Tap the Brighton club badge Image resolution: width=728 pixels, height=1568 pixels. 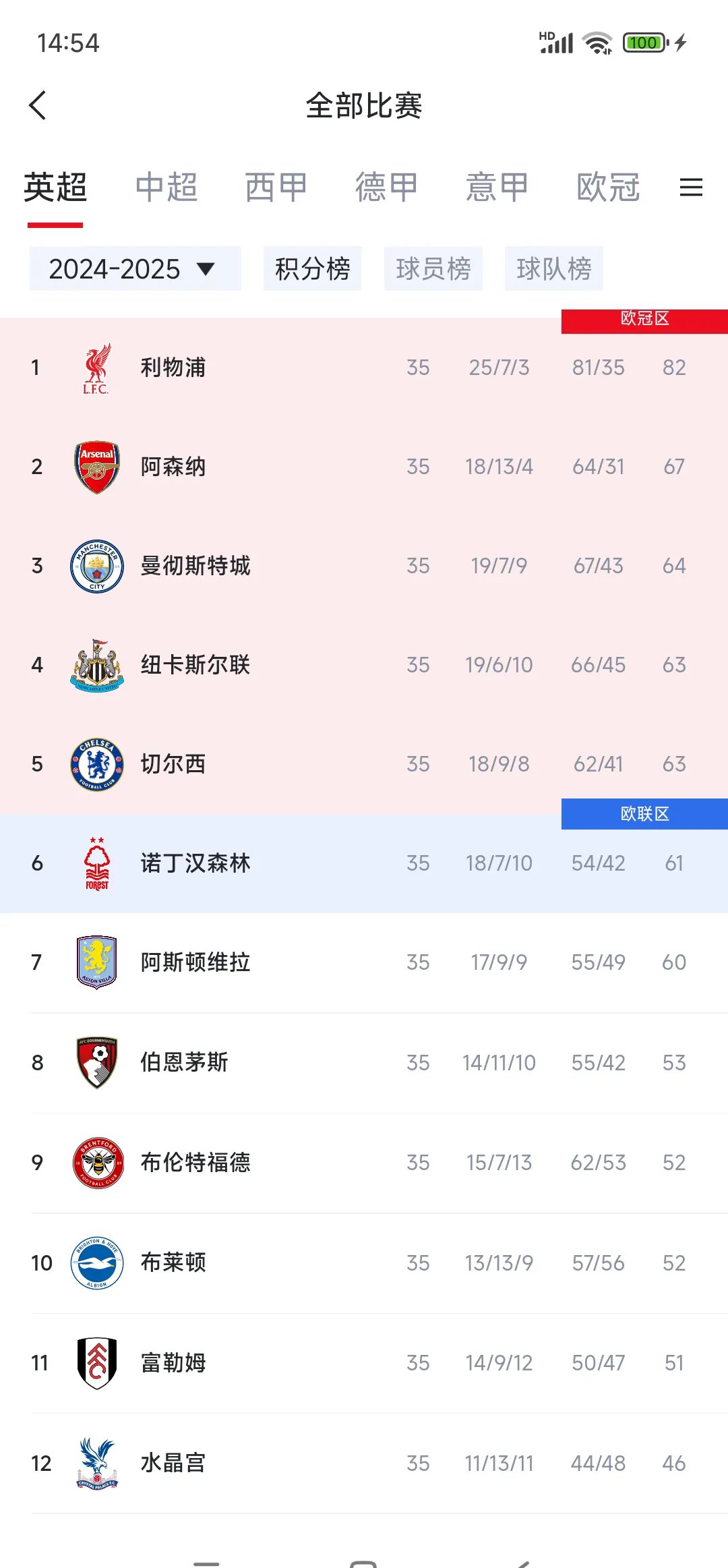click(x=96, y=1262)
